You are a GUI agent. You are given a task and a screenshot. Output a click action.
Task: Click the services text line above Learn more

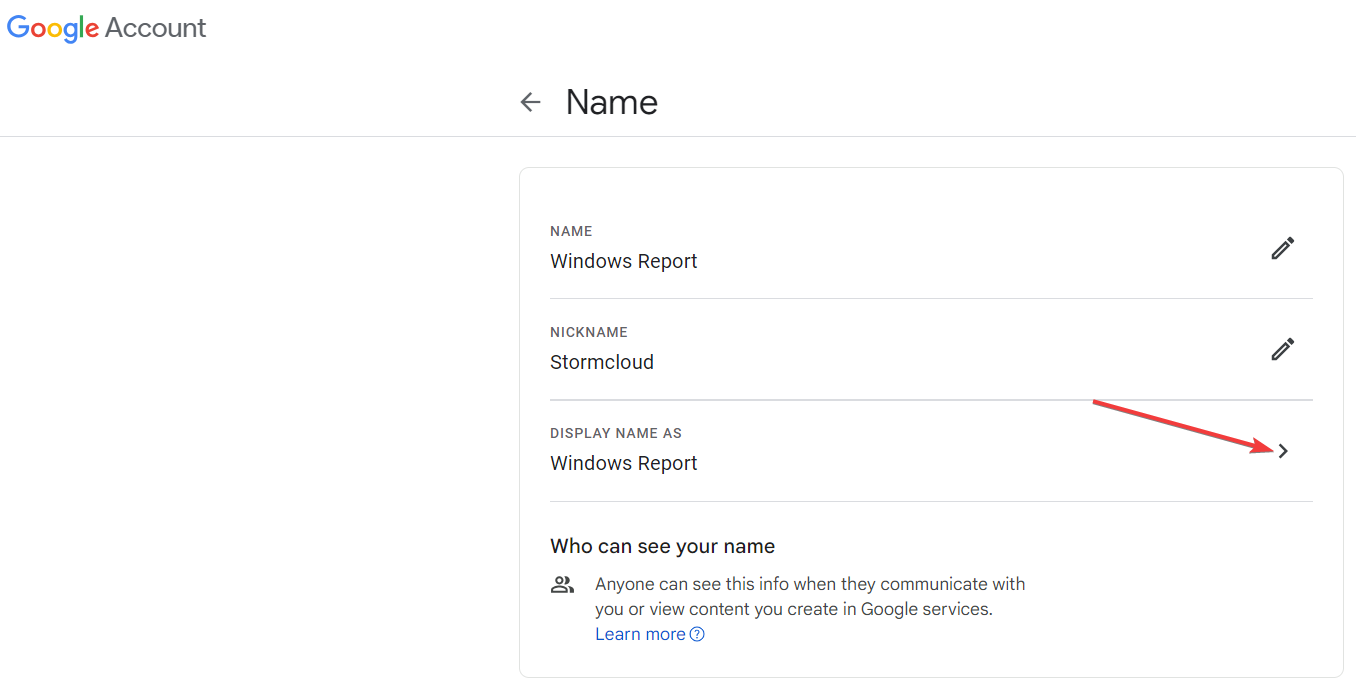793,609
